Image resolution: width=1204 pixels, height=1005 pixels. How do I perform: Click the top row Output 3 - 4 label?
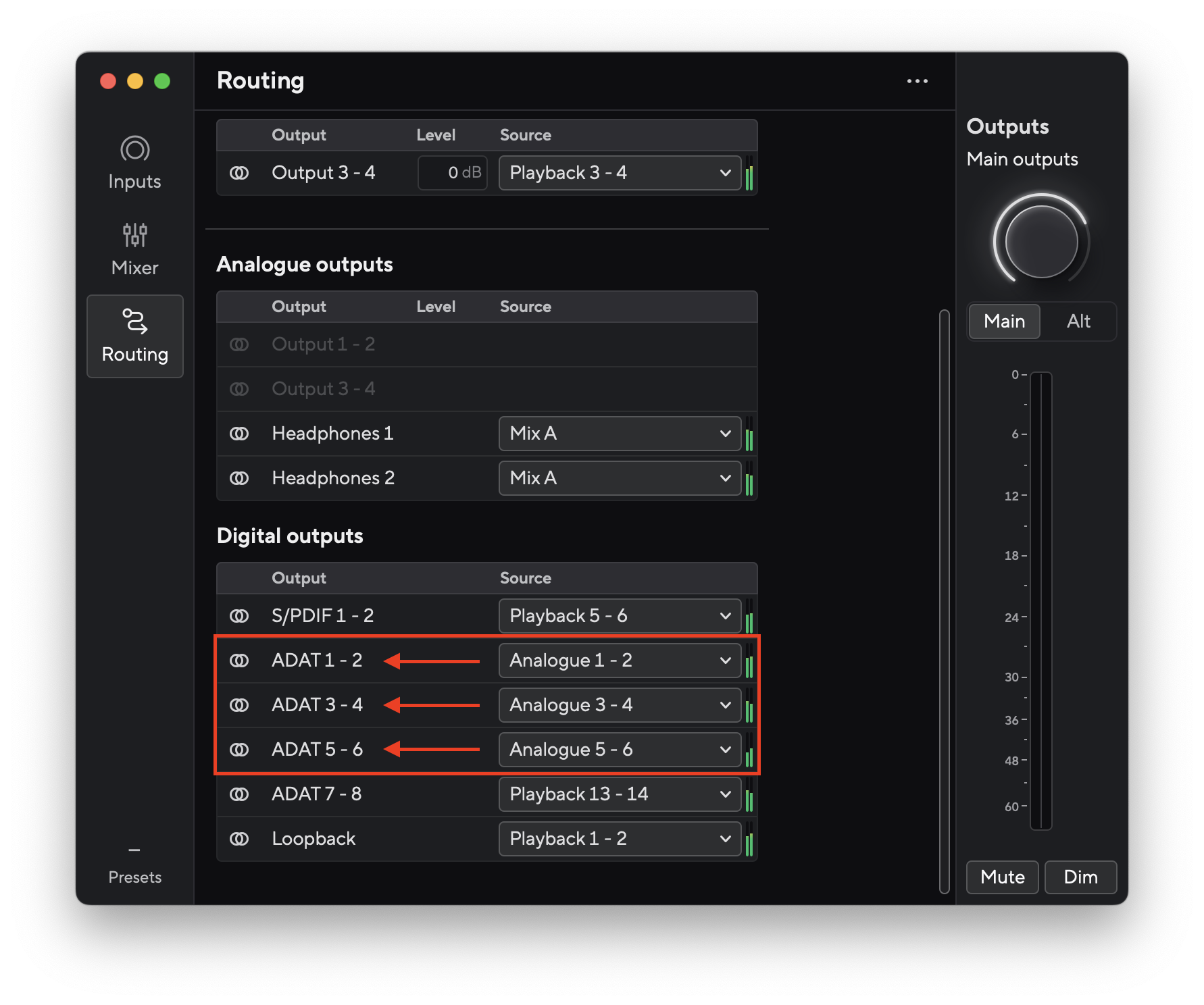[x=323, y=173]
